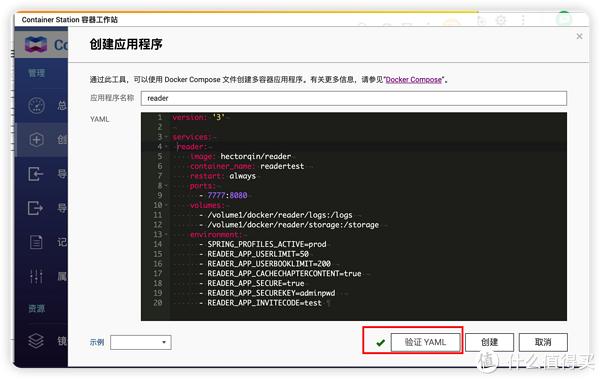This screenshot has height=379, width=600.
Task: Open the example template dropdown
Action: 141,342
